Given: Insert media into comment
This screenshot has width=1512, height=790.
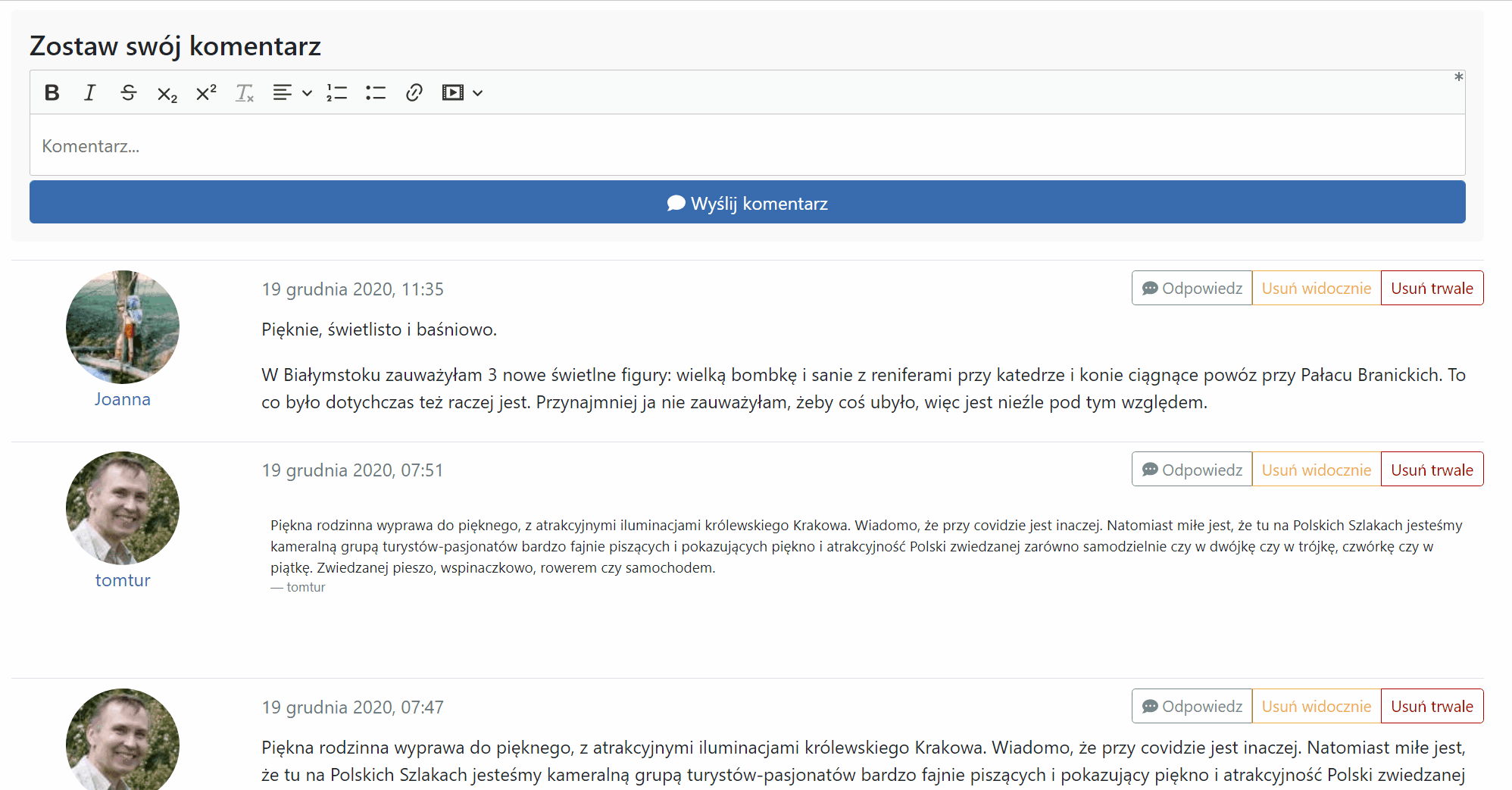Looking at the screenshot, I should [x=453, y=92].
